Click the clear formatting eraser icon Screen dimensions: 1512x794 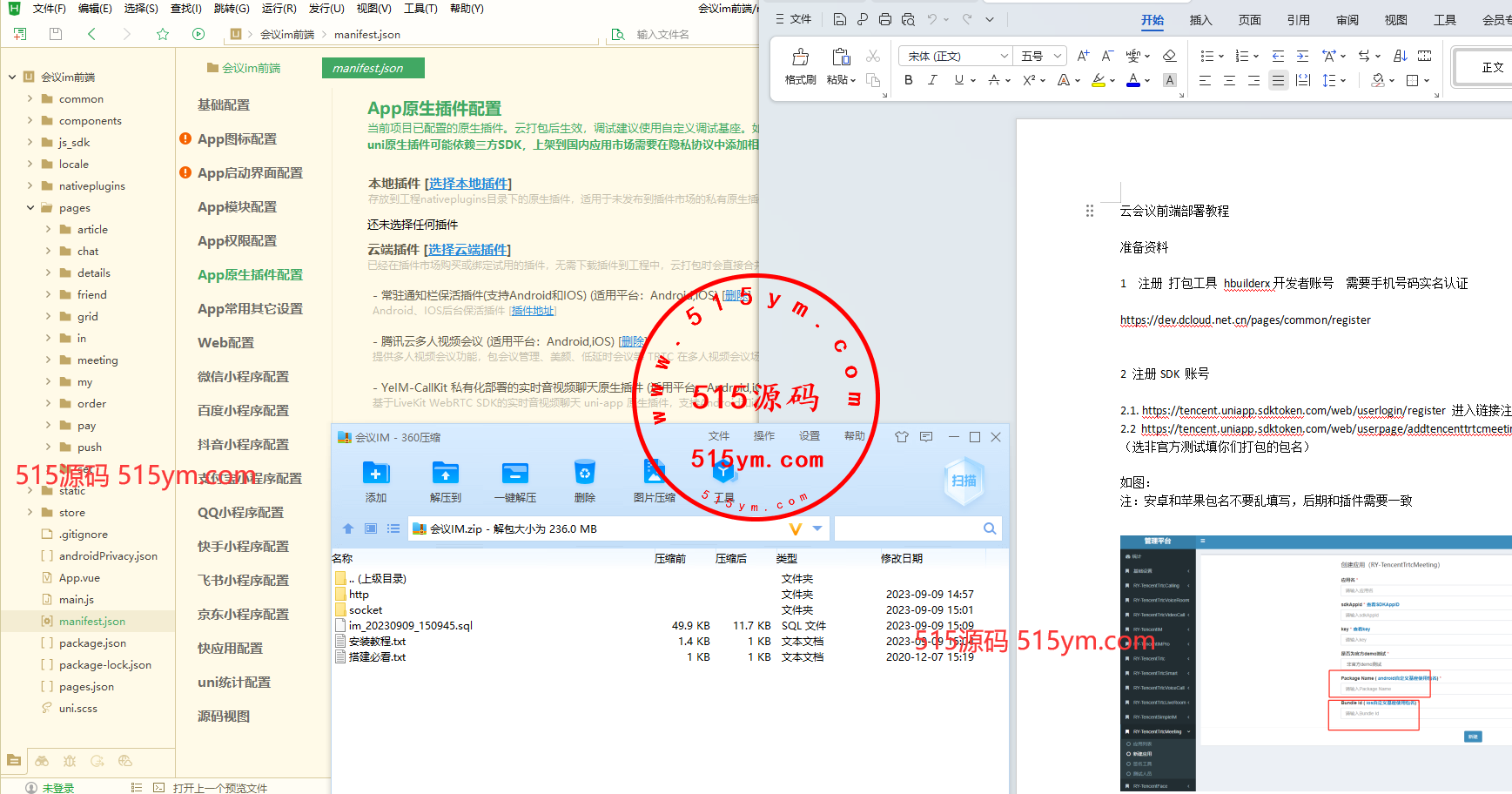(1169, 56)
